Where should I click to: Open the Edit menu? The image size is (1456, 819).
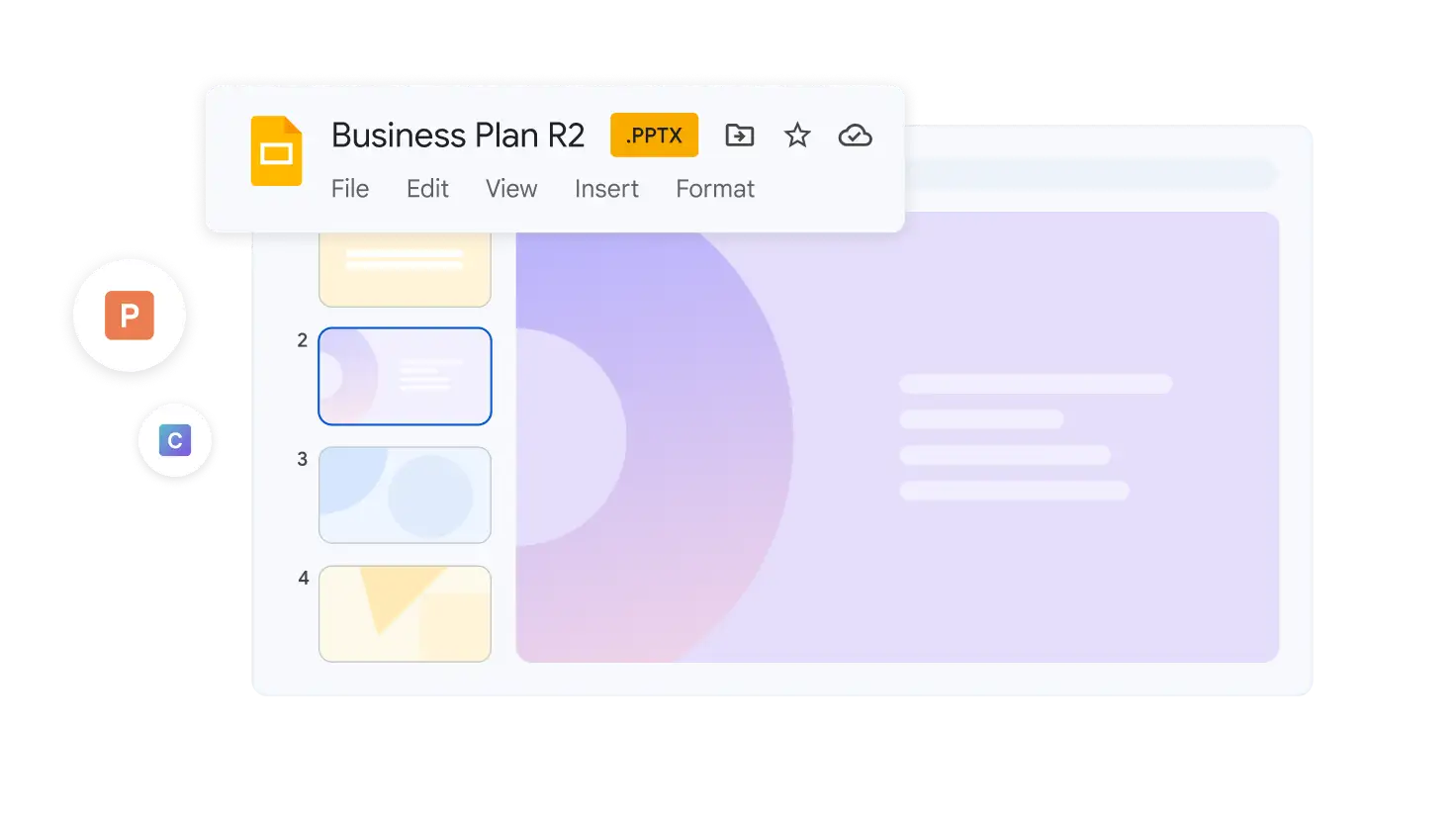(x=427, y=189)
